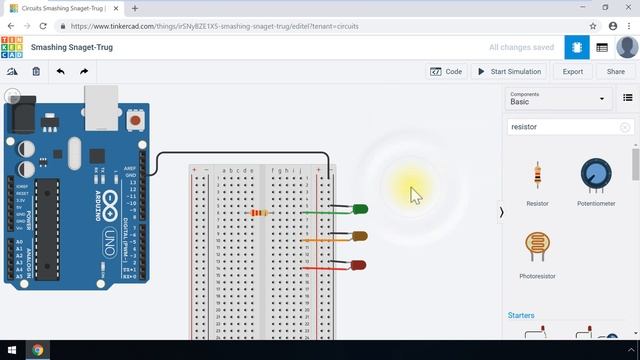Go back in browser history

[x=11, y=26]
